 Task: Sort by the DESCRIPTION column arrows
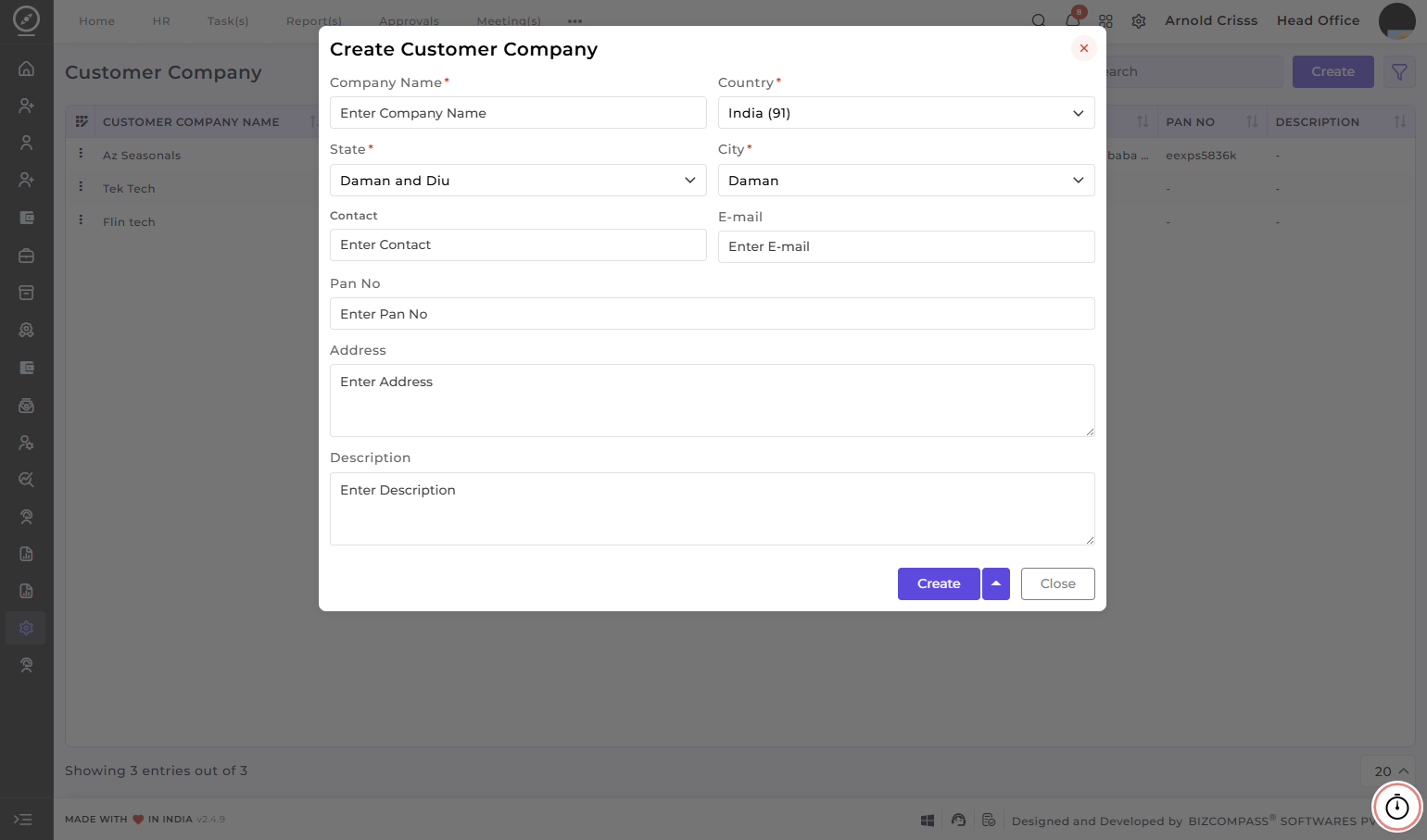(1400, 121)
